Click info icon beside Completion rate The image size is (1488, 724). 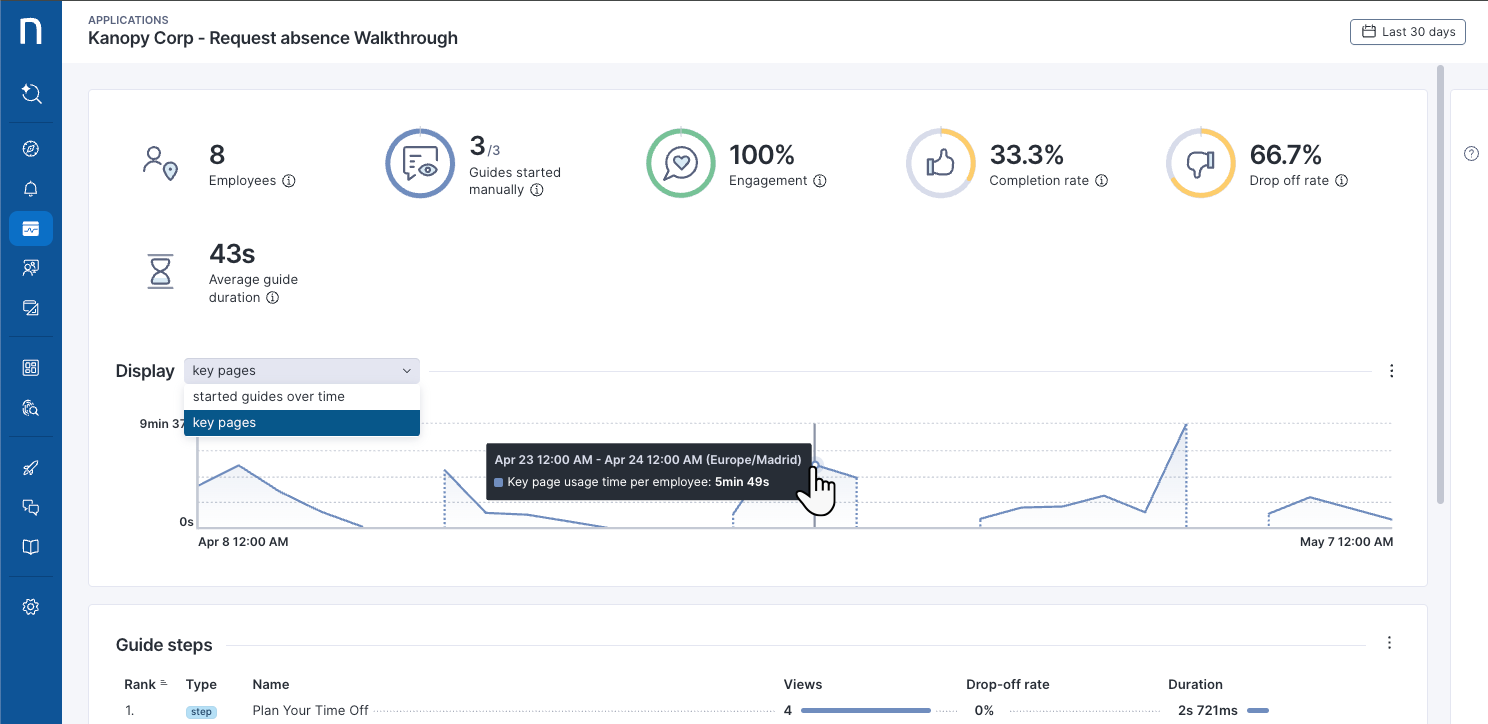pyautogui.click(x=1101, y=181)
